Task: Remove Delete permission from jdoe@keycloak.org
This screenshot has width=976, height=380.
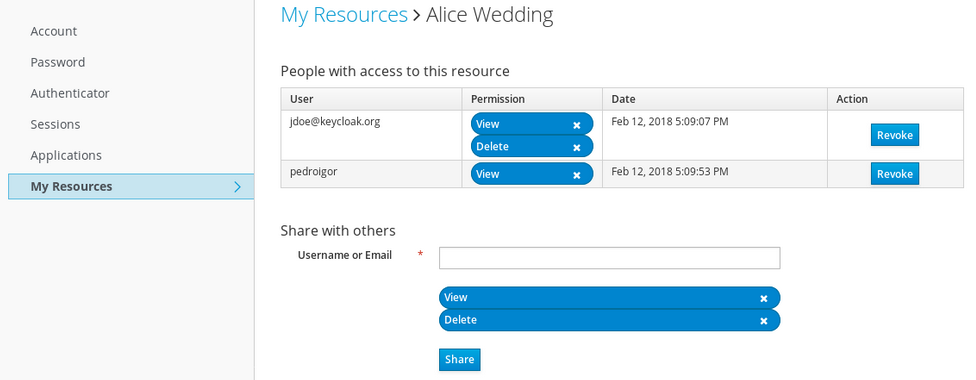Action: click(x=576, y=147)
